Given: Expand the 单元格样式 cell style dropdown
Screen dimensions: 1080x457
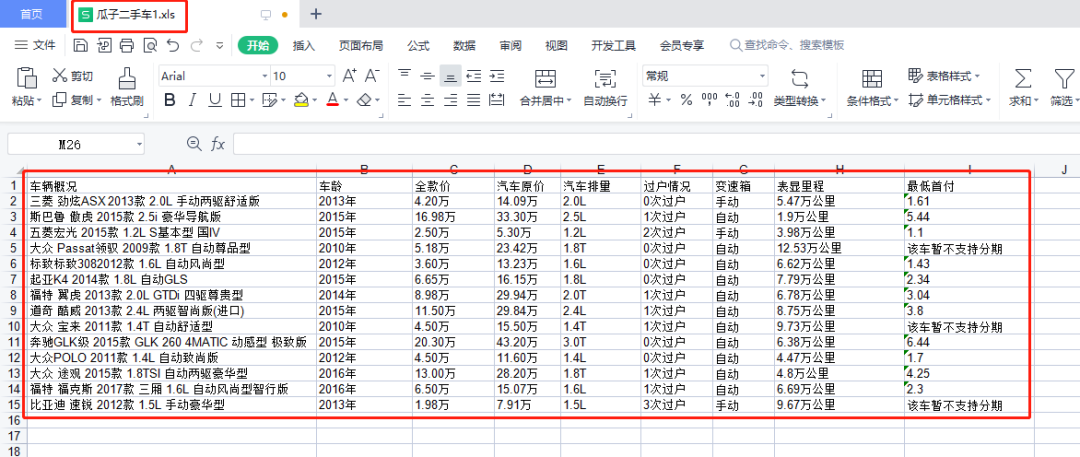Looking at the screenshot, I should tap(988, 101).
